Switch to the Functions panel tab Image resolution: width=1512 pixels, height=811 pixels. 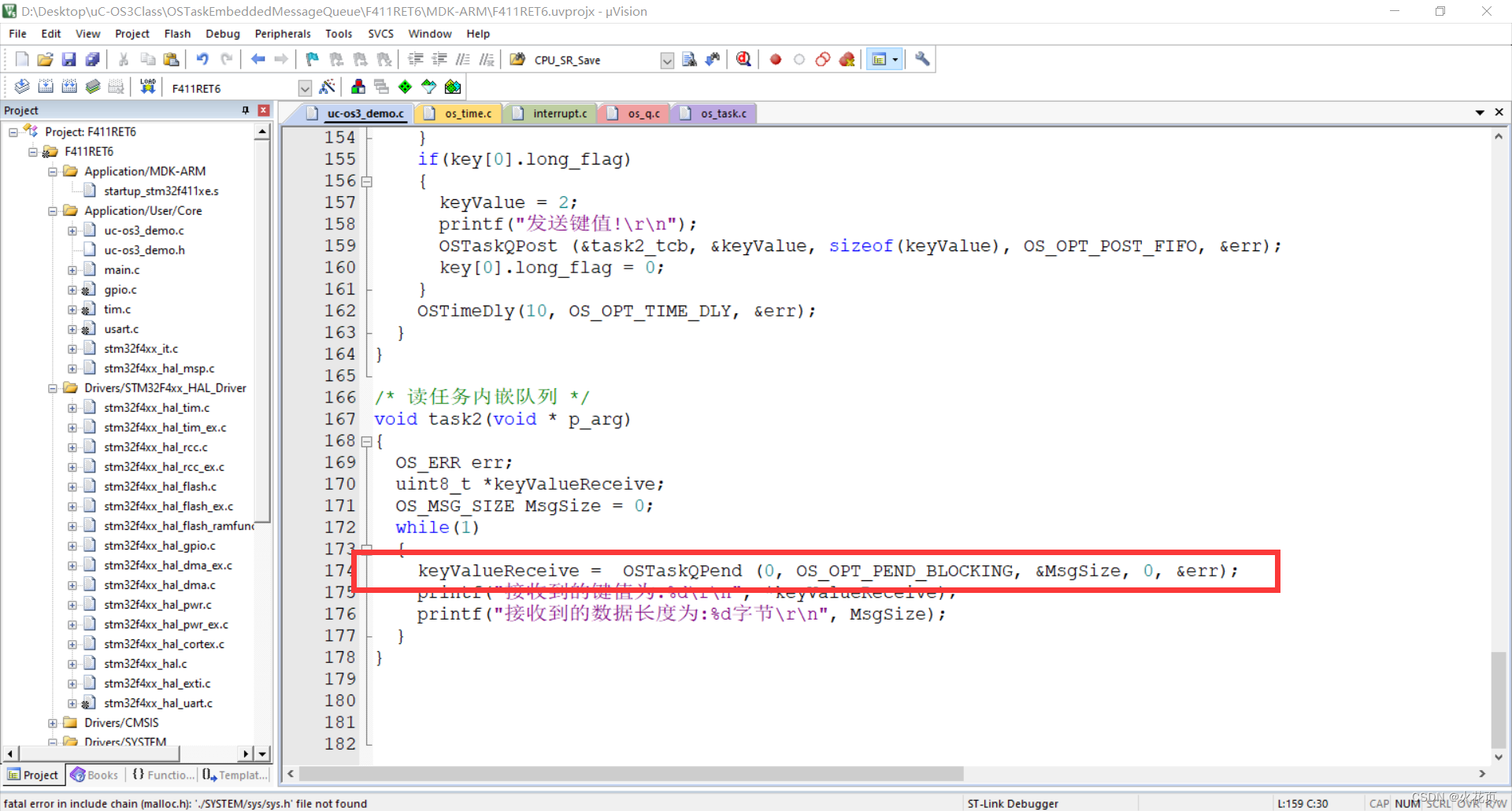coord(163,775)
